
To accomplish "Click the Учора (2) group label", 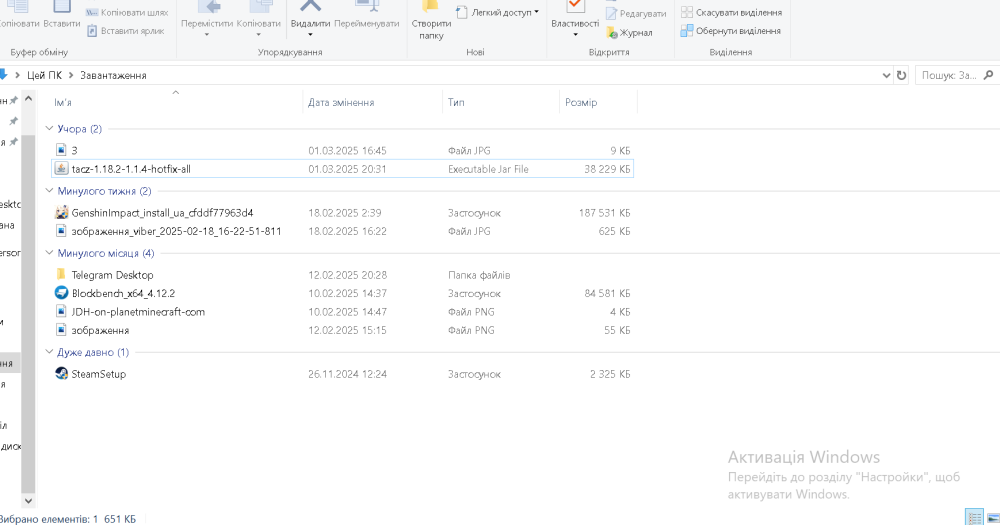I will (x=80, y=129).
